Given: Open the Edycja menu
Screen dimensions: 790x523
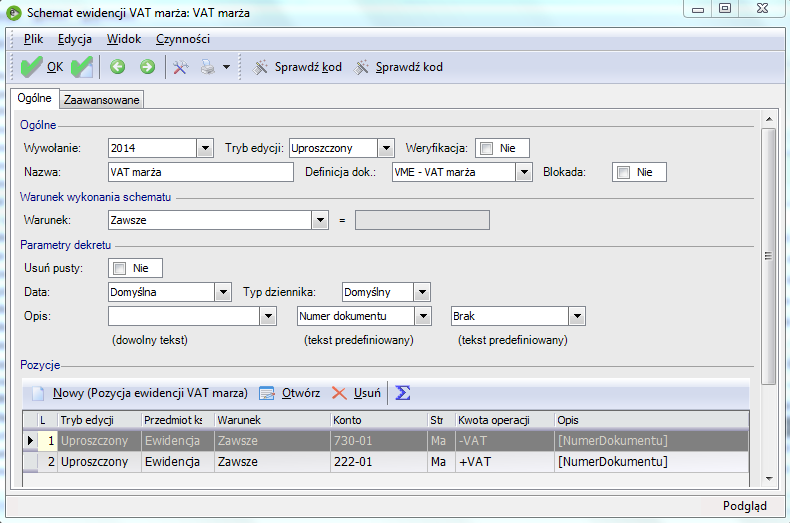Looking at the screenshot, I should [75, 39].
